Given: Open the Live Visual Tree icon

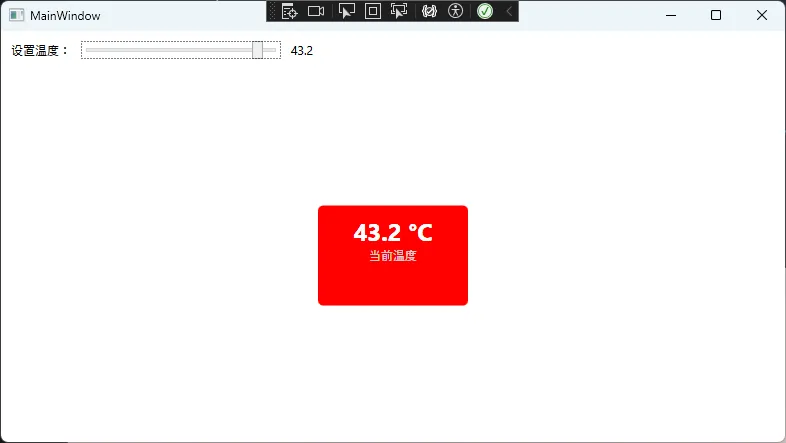Looking at the screenshot, I should tap(290, 11).
